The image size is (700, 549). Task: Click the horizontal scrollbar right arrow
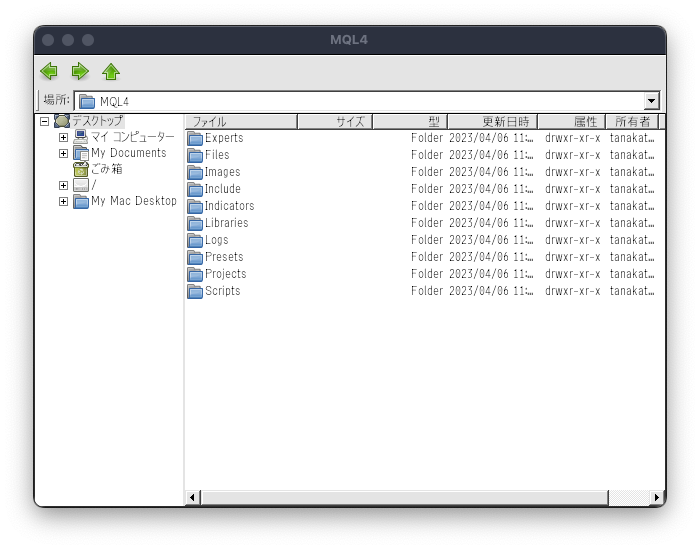pyautogui.click(x=657, y=497)
